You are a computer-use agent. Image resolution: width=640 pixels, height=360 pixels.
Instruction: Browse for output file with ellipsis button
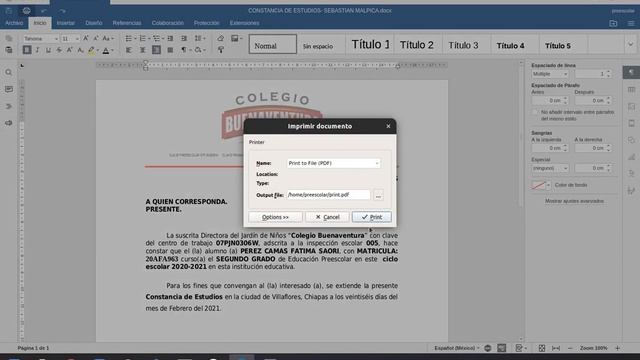[x=378, y=195]
